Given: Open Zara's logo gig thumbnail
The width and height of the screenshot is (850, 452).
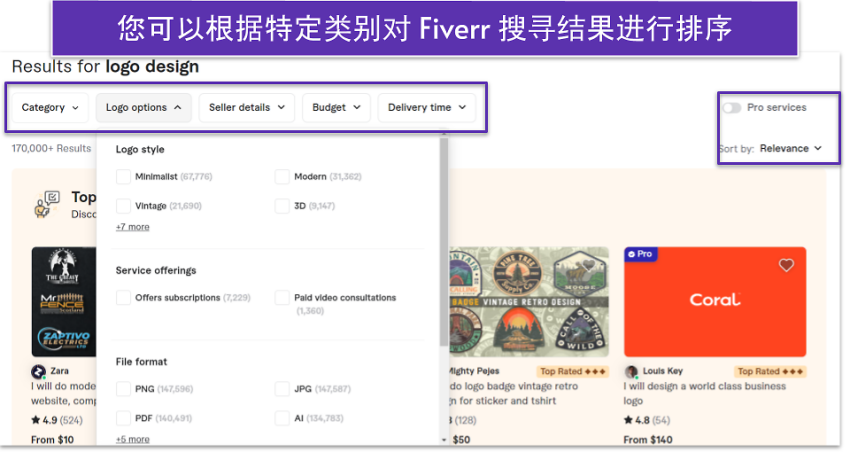Looking at the screenshot, I should pos(64,302).
